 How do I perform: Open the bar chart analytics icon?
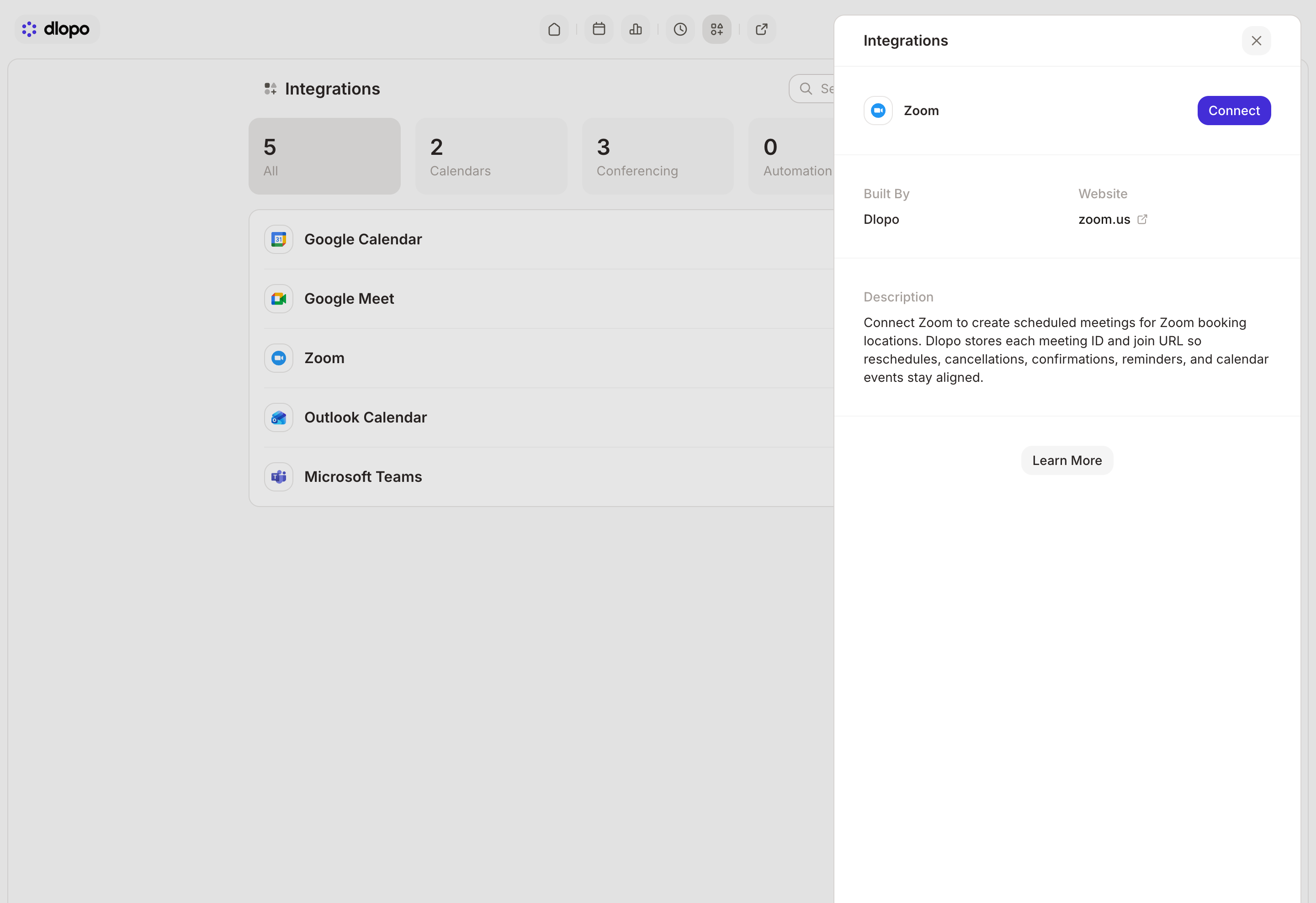point(635,29)
